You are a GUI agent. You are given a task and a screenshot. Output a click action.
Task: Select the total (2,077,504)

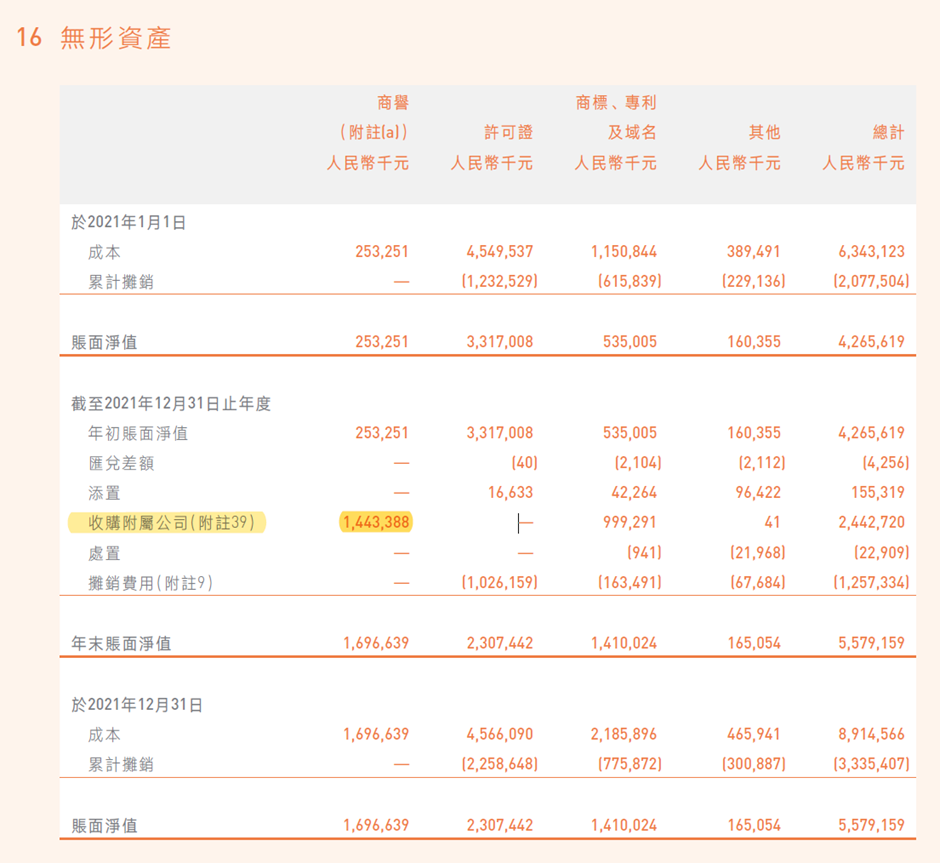(x=871, y=281)
